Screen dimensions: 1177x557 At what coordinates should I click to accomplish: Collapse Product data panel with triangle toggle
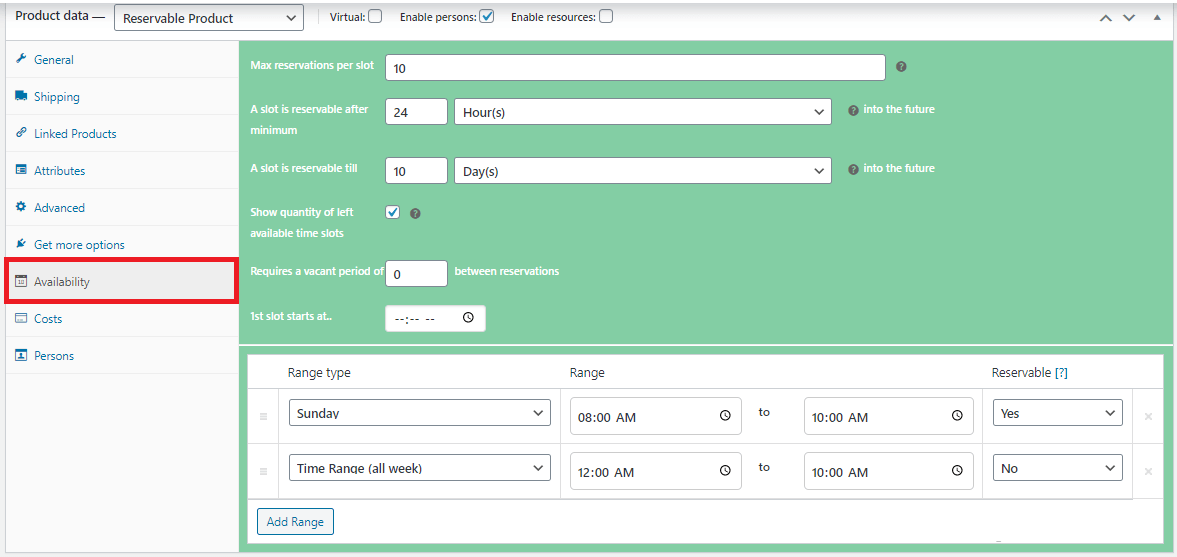[x=1157, y=17]
